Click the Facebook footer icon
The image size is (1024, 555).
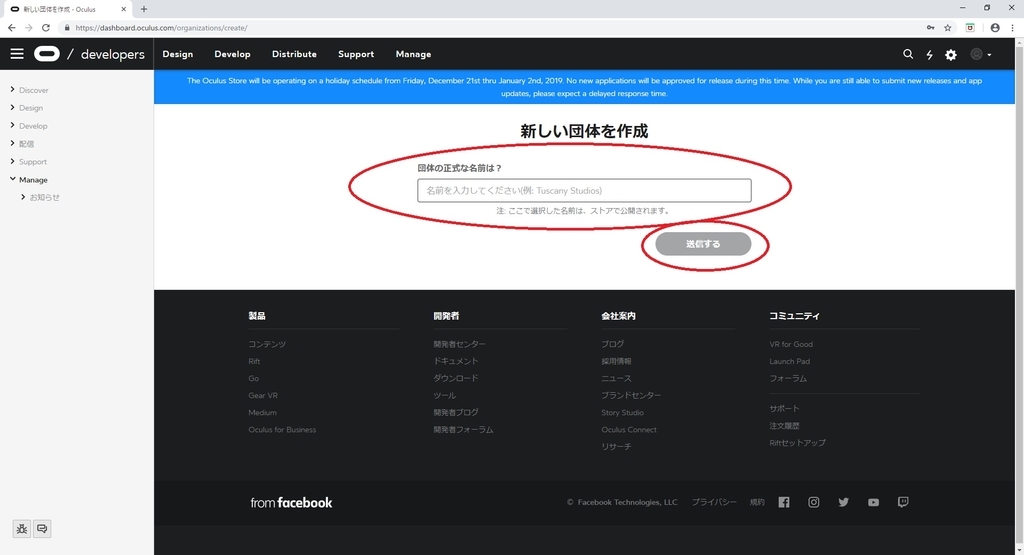(784, 502)
